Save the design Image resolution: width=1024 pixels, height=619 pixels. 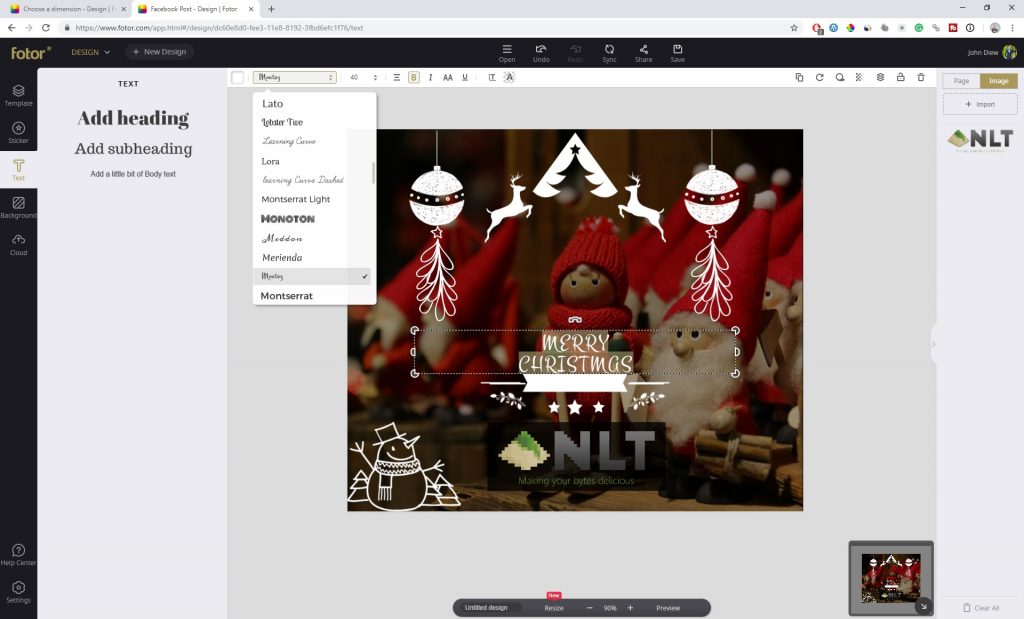pyautogui.click(x=677, y=53)
